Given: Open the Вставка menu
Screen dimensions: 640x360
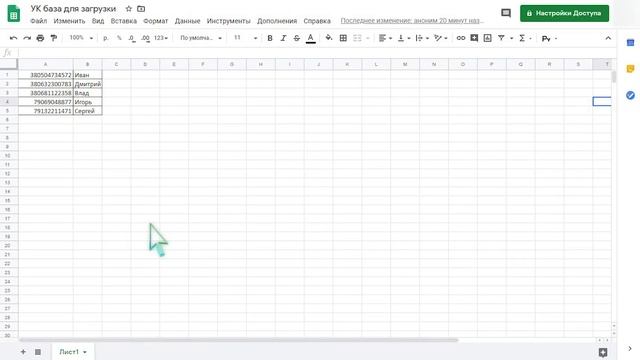Looking at the screenshot, I should point(124,21).
